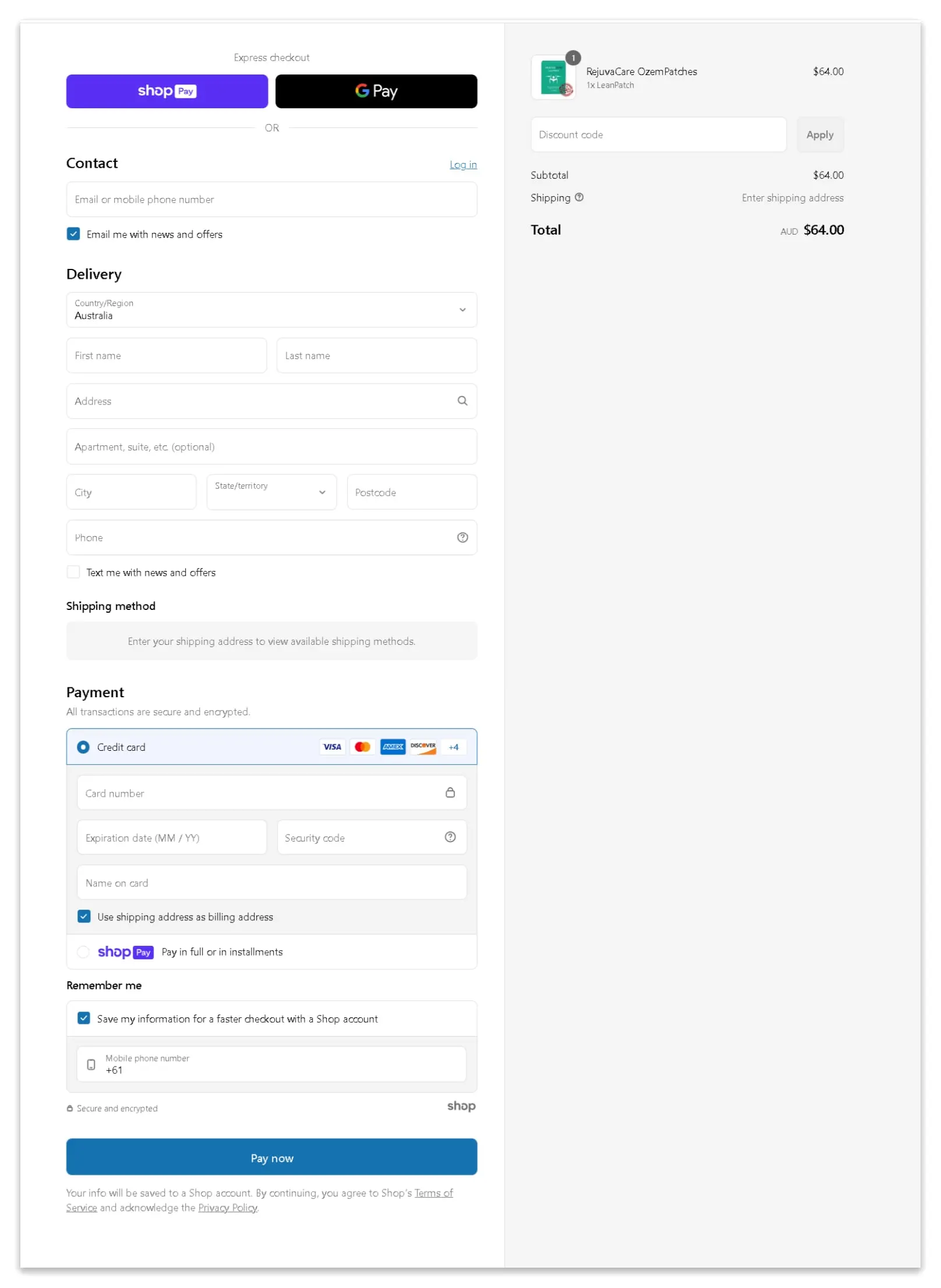The height and width of the screenshot is (1288, 941).
Task: Click the Security code help icon
Action: pyautogui.click(x=450, y=836)
